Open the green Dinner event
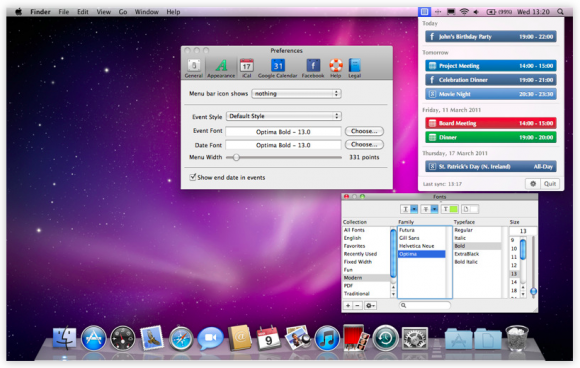Screen dimensions: 580x368 pos(491,137)
